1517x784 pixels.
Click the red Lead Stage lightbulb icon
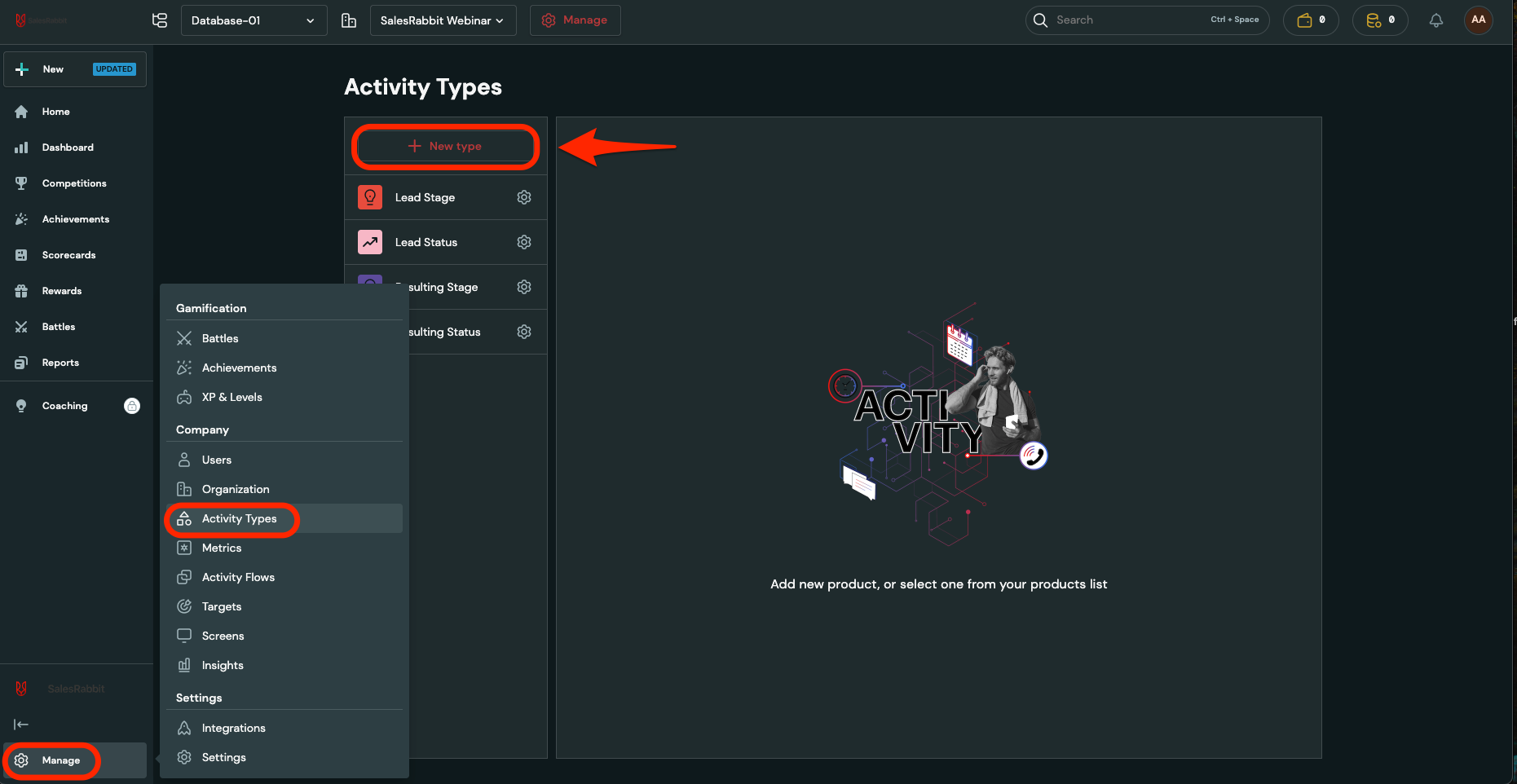(x=370, y=197)
